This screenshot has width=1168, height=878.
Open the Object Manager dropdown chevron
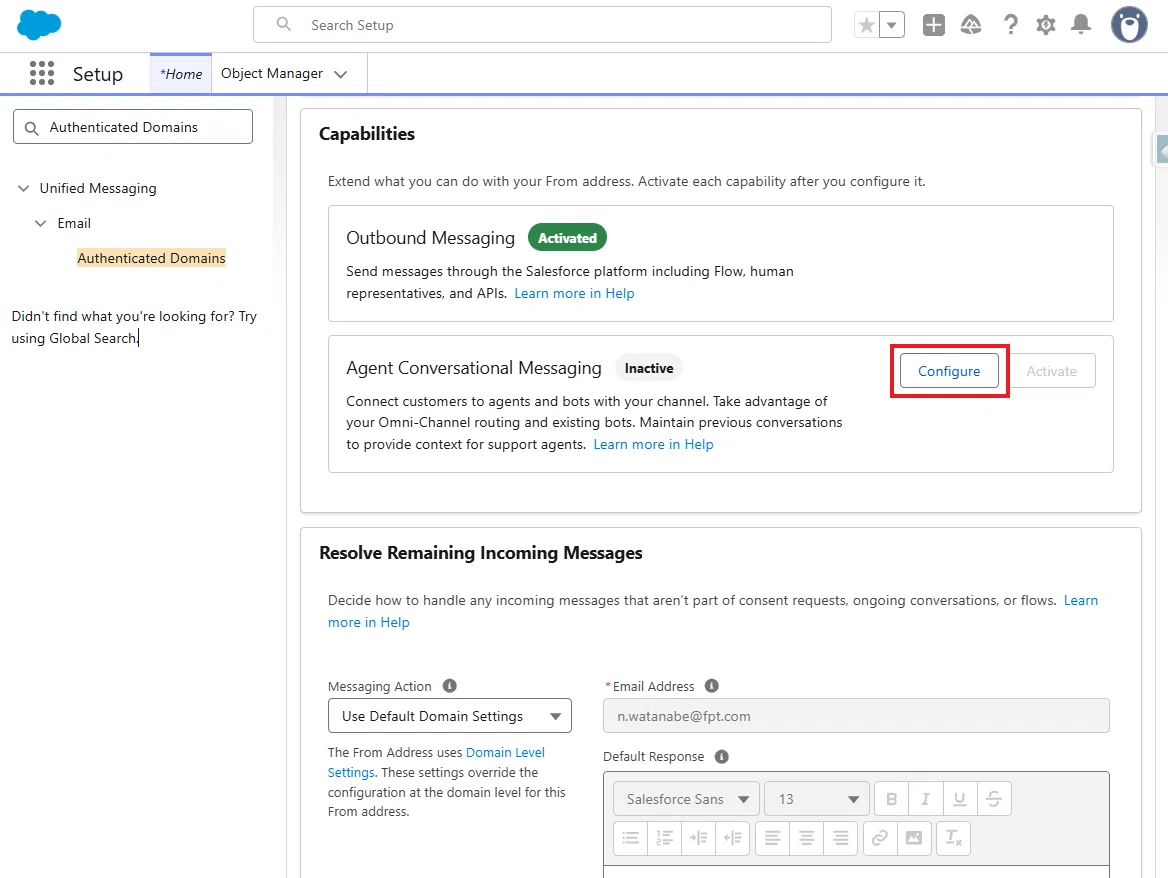point(340,74)
